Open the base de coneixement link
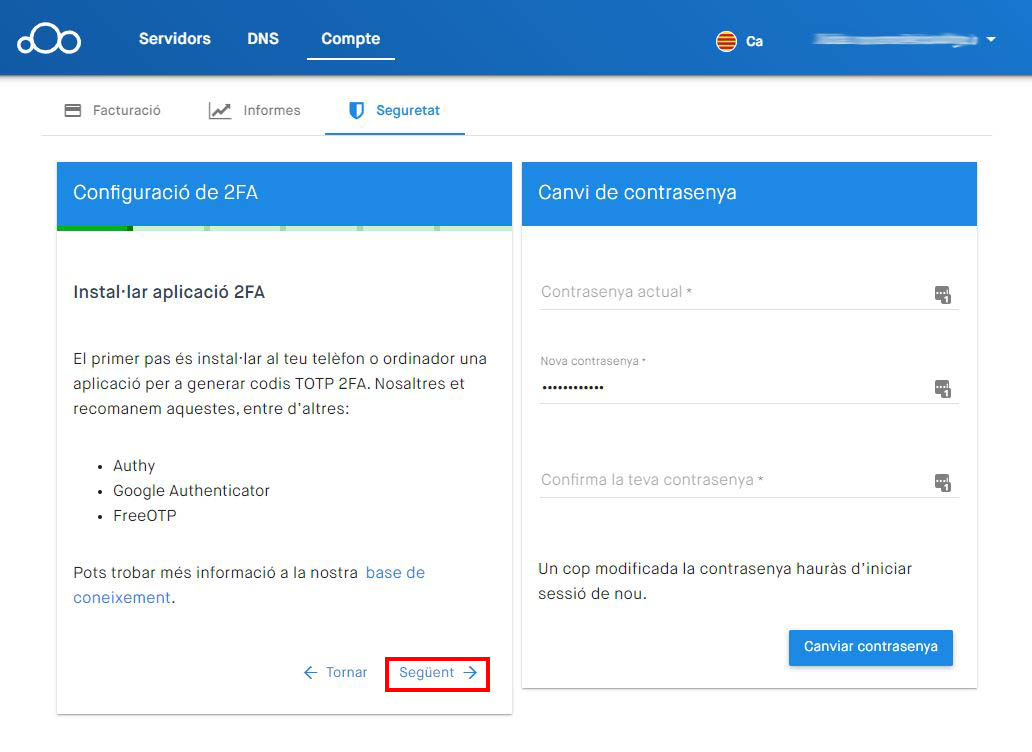1032x752 pixels. coord(395,572)
